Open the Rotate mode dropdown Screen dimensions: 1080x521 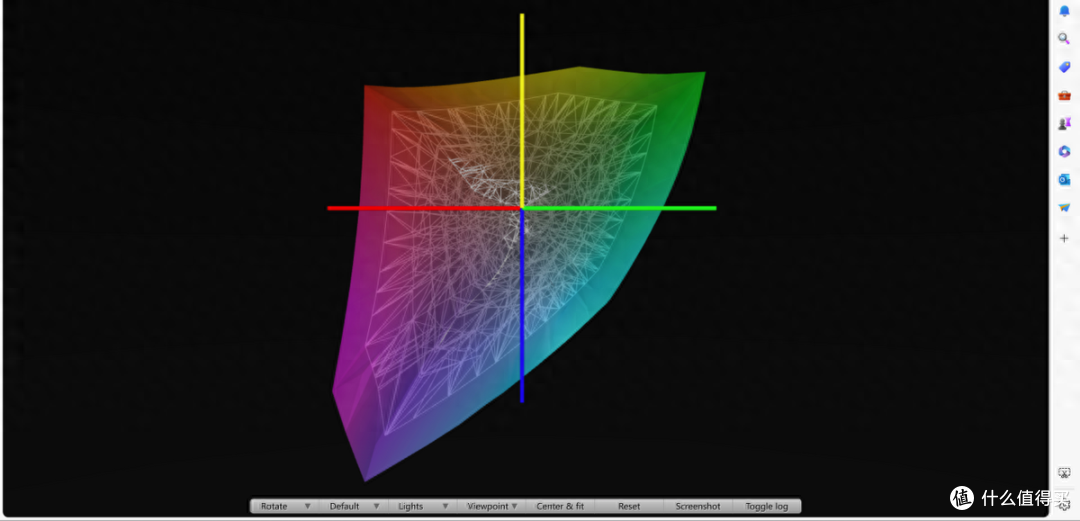pos(284,506)
